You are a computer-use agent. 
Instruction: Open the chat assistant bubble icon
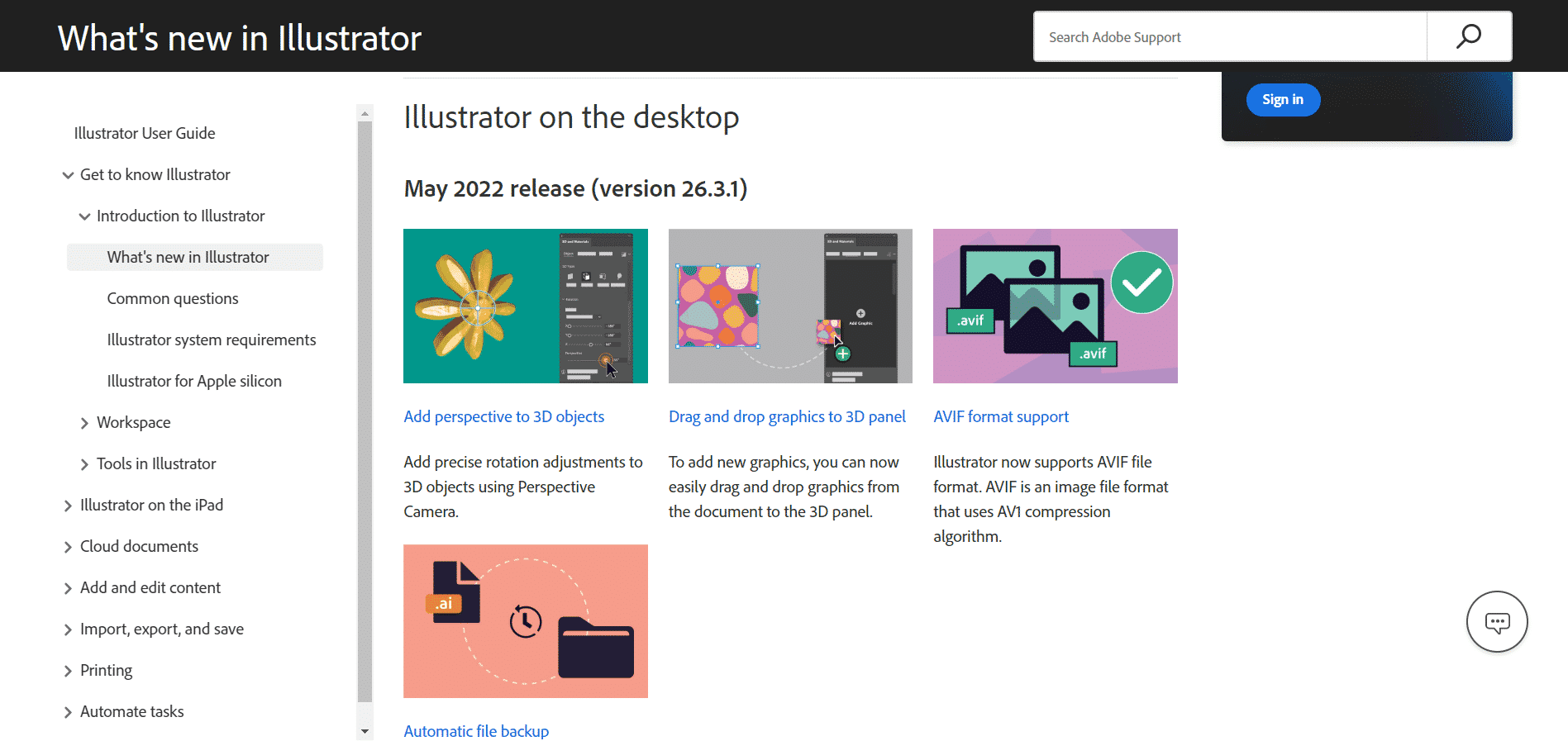click(1496, 621)
